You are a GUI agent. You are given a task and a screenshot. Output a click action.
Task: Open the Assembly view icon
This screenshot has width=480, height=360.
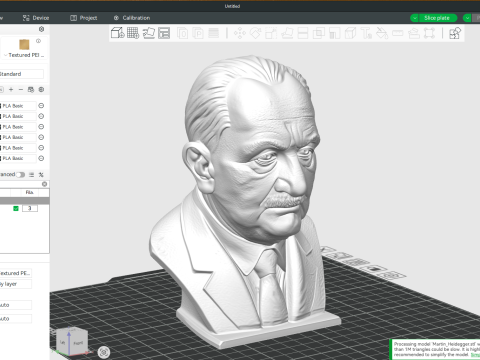pyautogui.click(x=455, y=33)
